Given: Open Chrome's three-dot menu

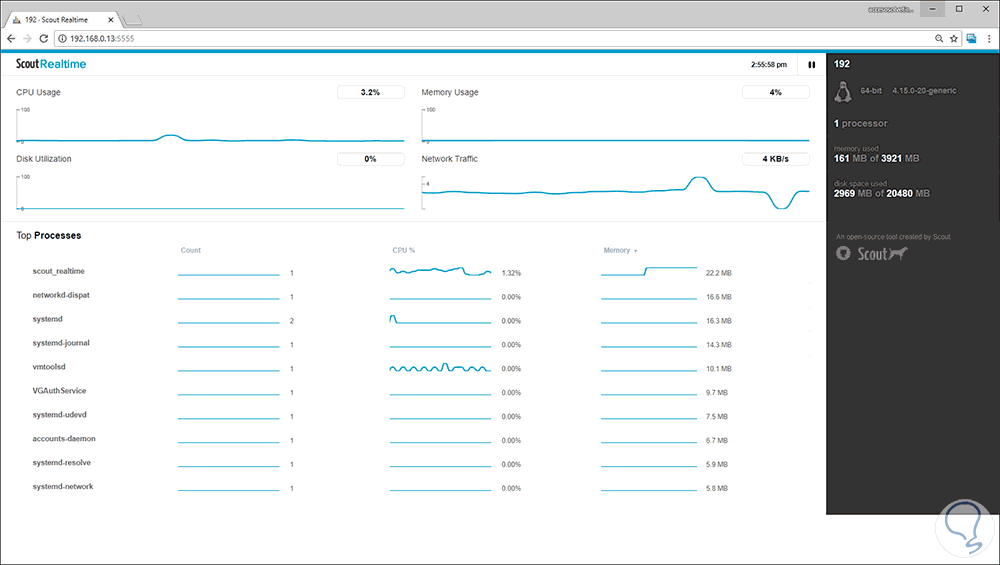Looking at the screenshot, I should tap(989, 38).
